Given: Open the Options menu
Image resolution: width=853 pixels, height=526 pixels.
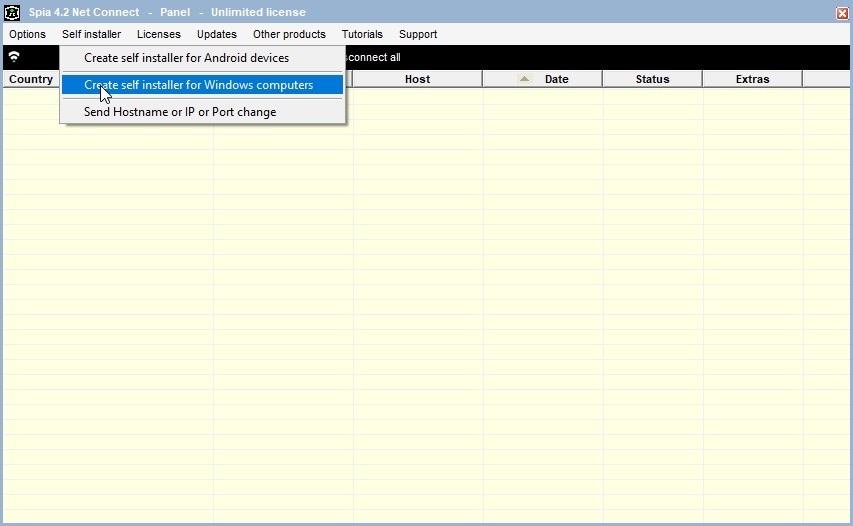Looking at the screenshot, I should coord(27,34).
